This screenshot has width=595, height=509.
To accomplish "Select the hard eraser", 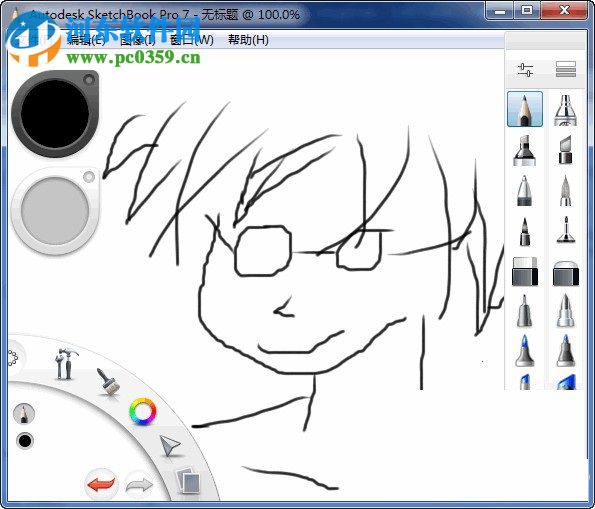I will (x=525, y=271).
